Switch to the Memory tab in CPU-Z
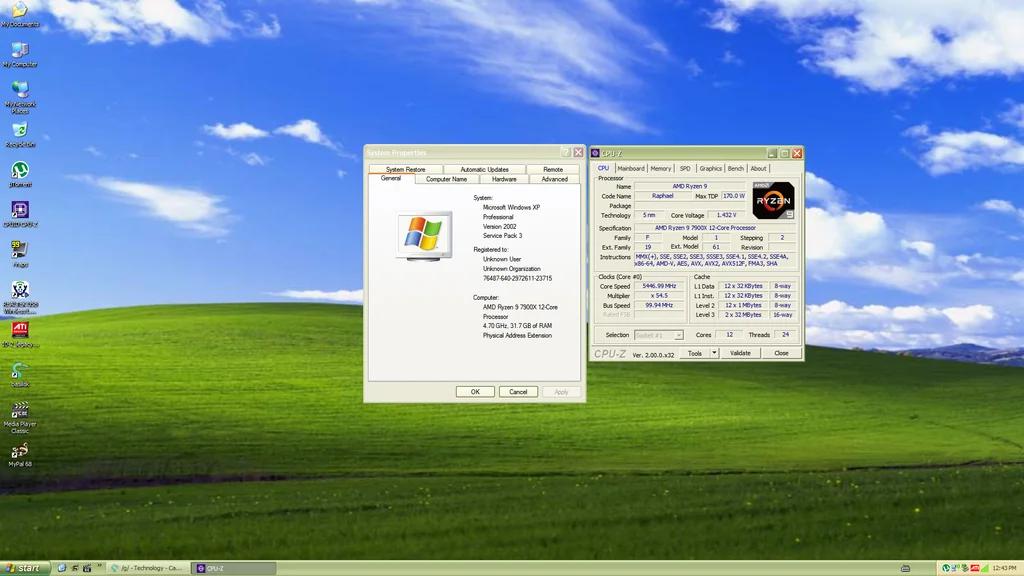This screenshot has width=1024, height=576. 660,168
